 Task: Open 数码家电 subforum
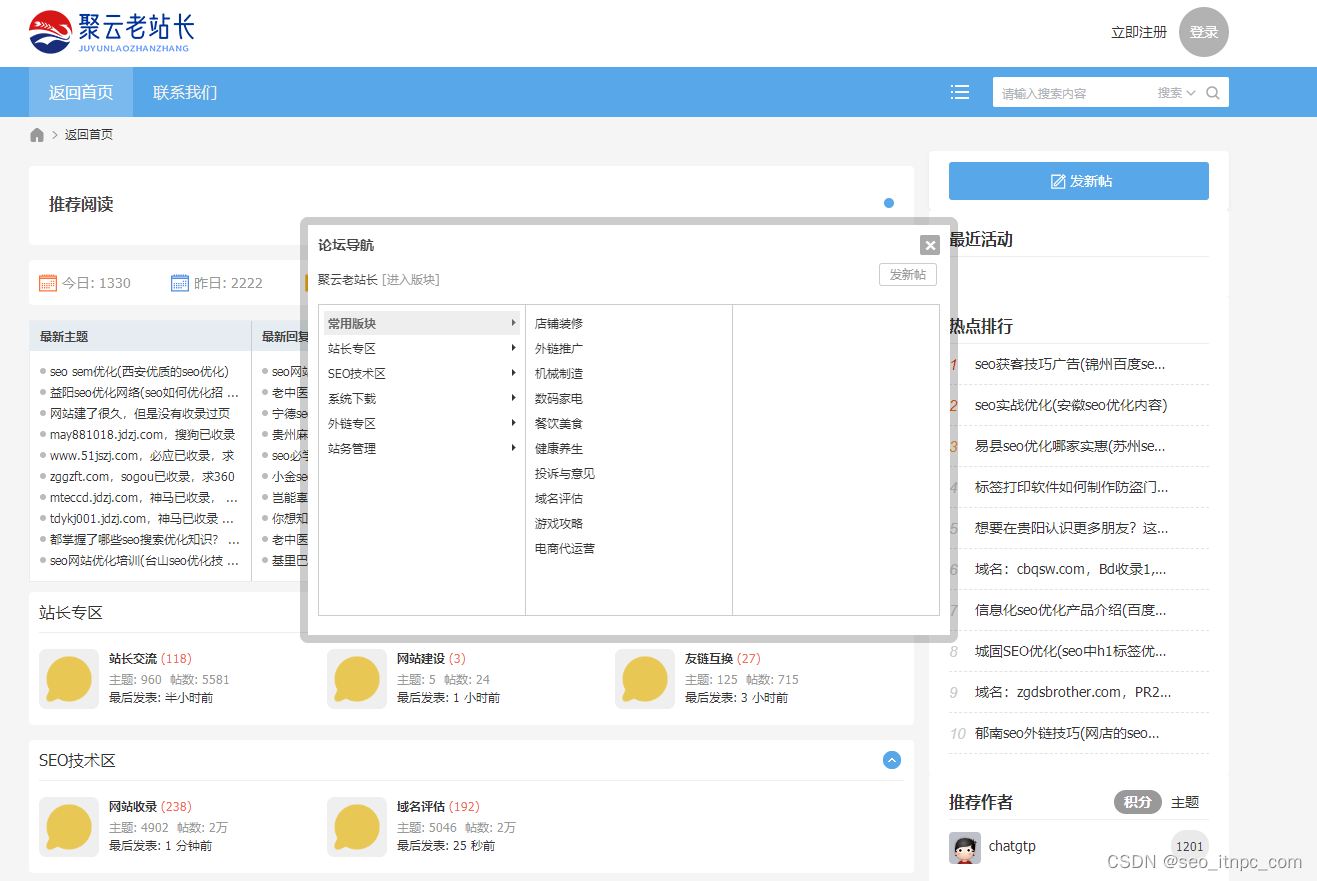coord(559,398)
